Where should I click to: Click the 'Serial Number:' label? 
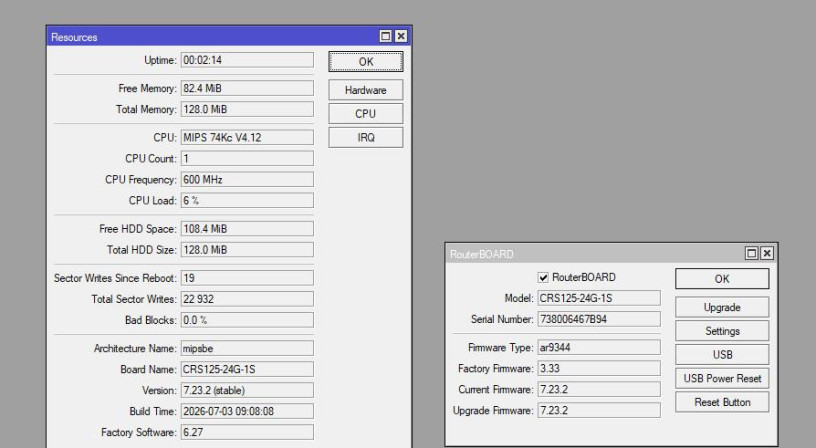tap(502, 319)
